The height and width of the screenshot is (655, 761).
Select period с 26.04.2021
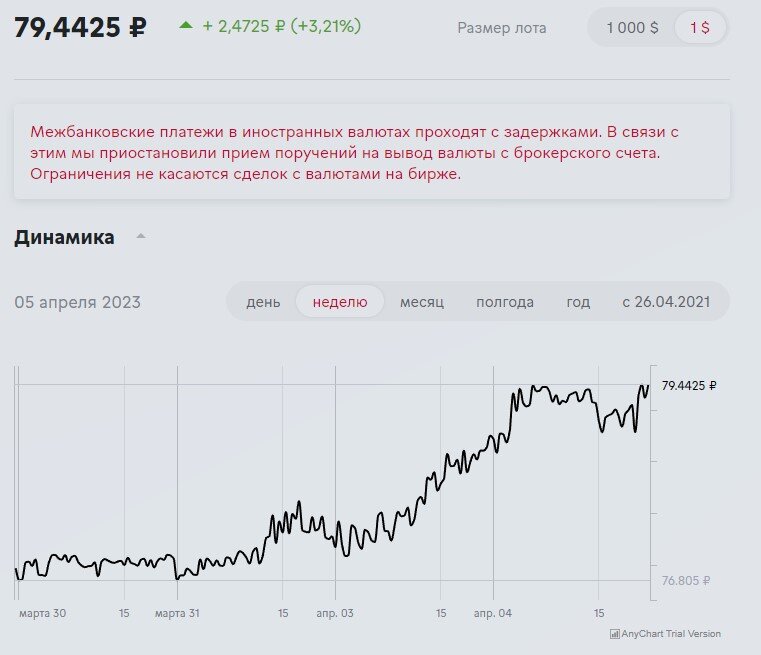(x=665, y=302)
